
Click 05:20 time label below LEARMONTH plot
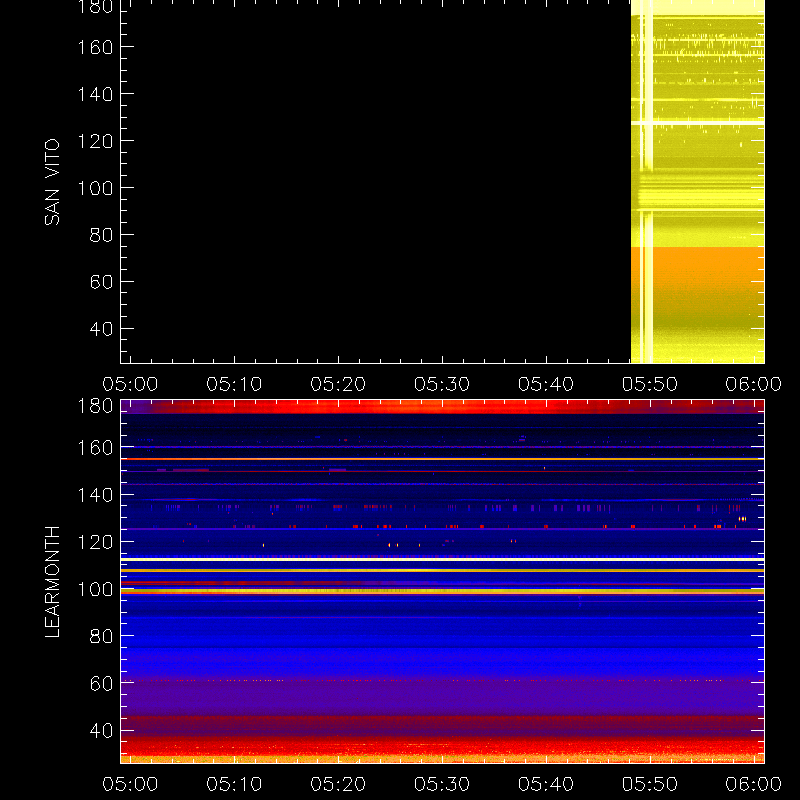tap(338, 784)
